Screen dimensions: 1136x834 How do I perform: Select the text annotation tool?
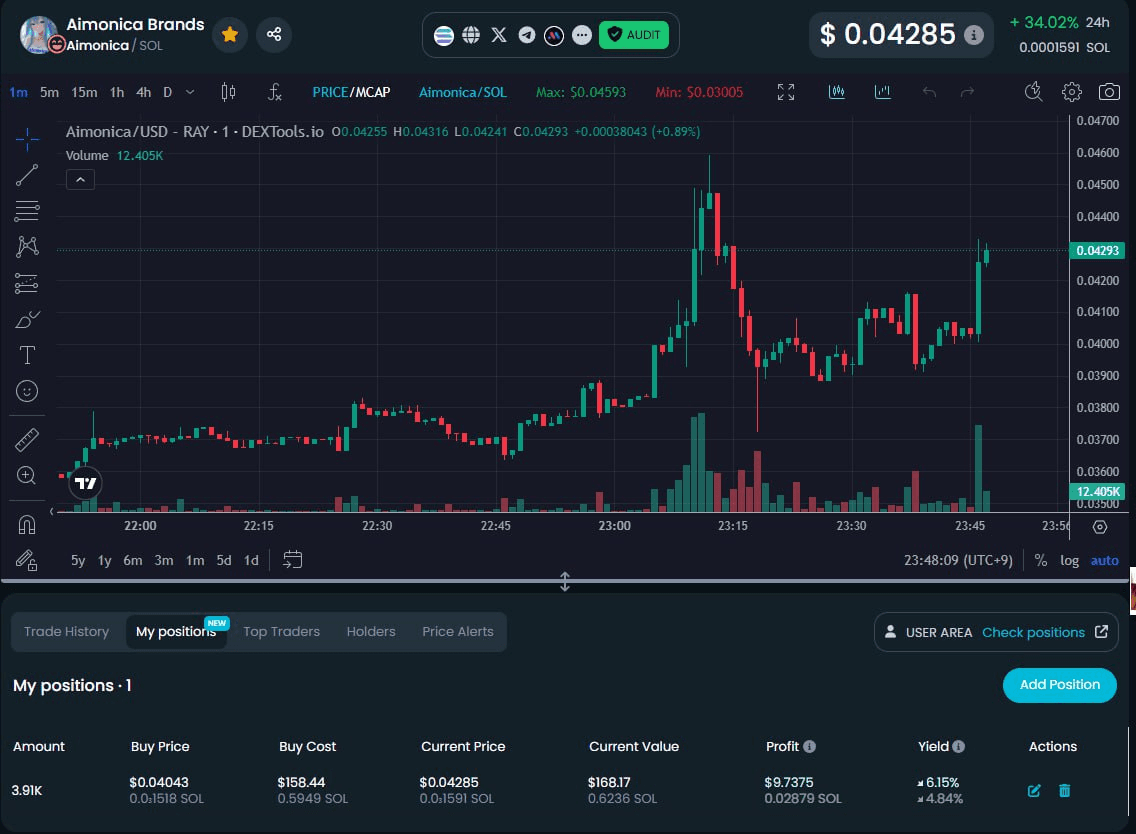27,355
